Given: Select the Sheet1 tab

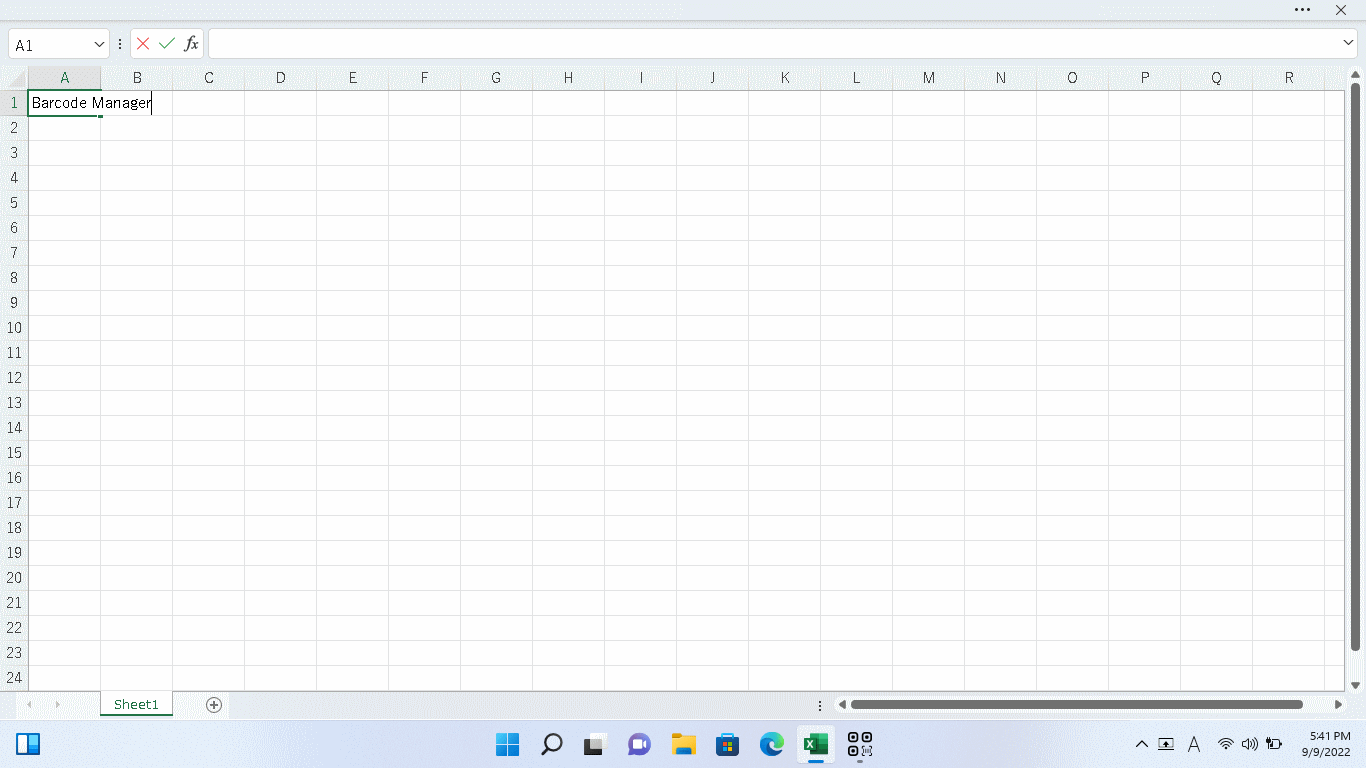Looking at the screenshot, I should coord(136,704).
